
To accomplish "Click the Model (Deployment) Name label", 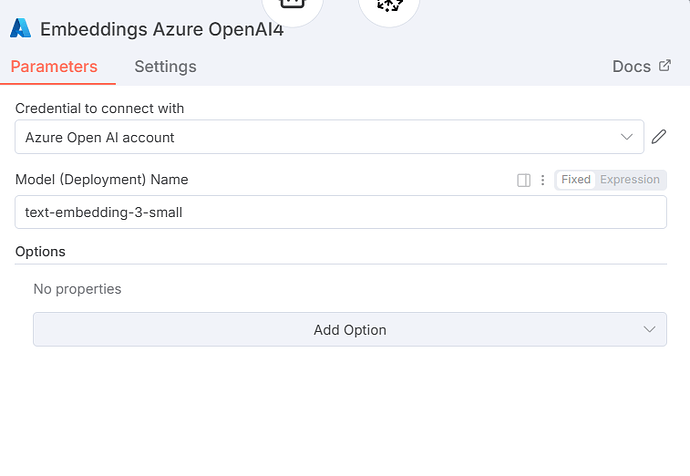I will [x=102, y=180].
